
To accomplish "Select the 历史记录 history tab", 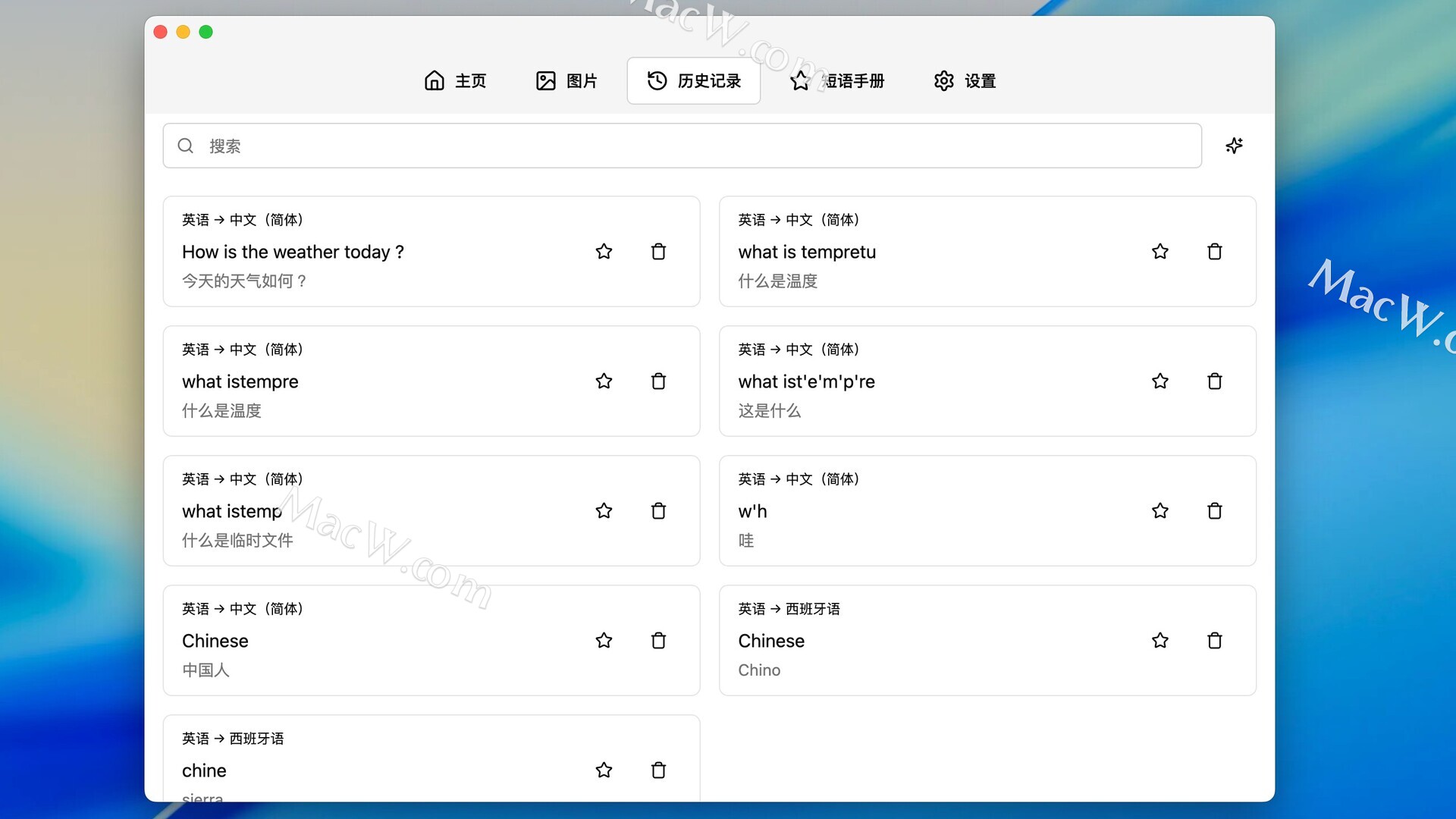I will [694, 81].
